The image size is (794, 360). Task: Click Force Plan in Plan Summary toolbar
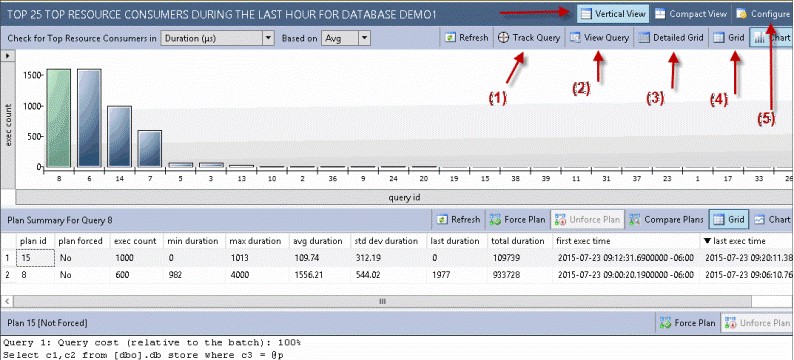tap(518, 219)
